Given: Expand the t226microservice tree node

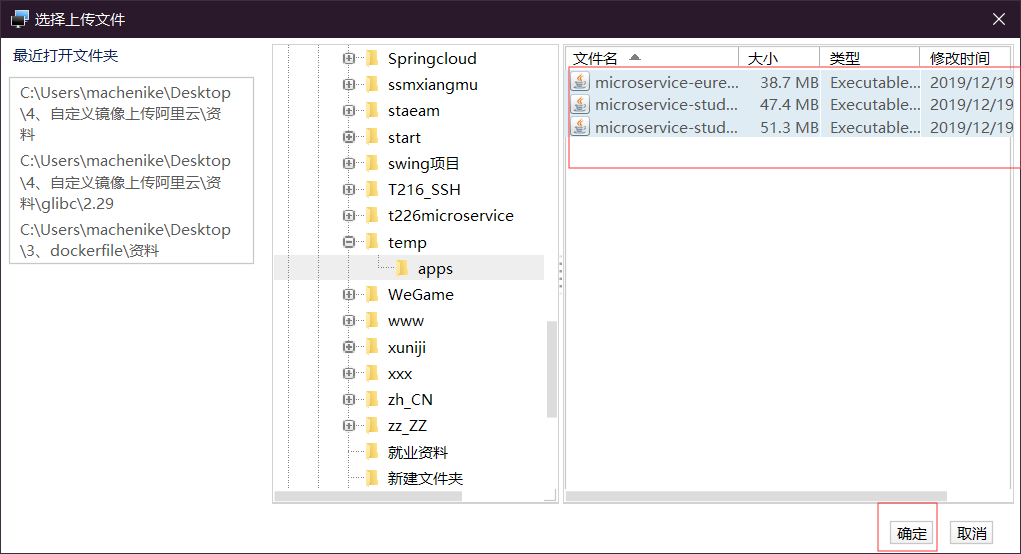Looking at the screenshot, I should click(x=349, y=215).
